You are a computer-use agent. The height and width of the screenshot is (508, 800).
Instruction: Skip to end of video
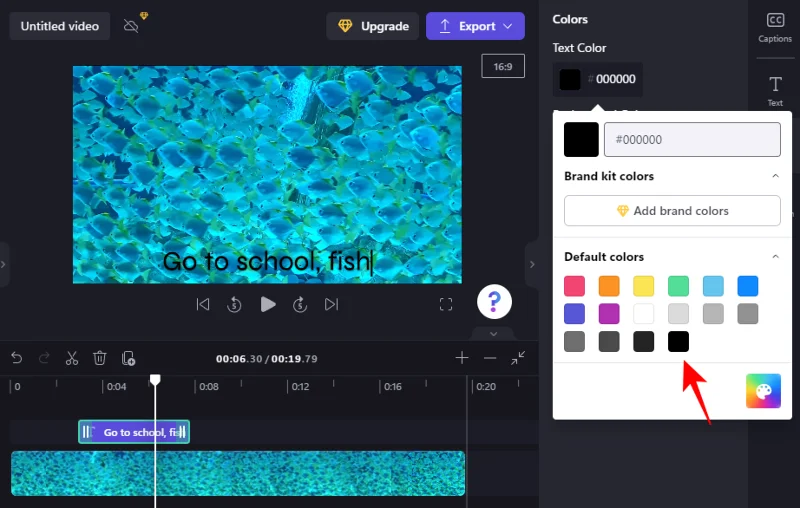point(332,304)
